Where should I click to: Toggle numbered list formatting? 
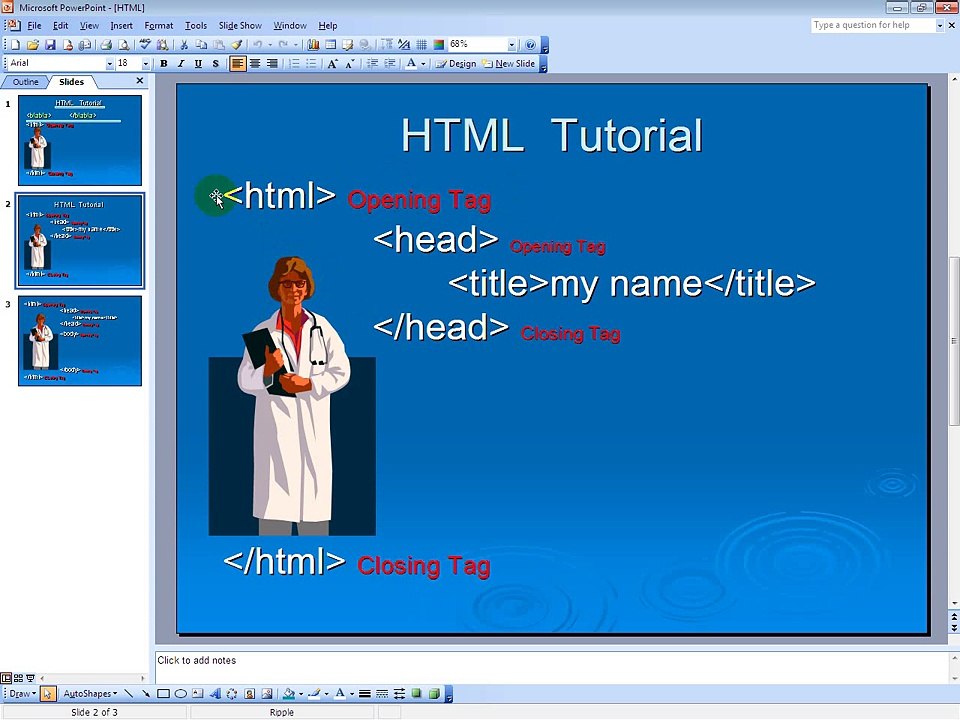tap(294, 64)
